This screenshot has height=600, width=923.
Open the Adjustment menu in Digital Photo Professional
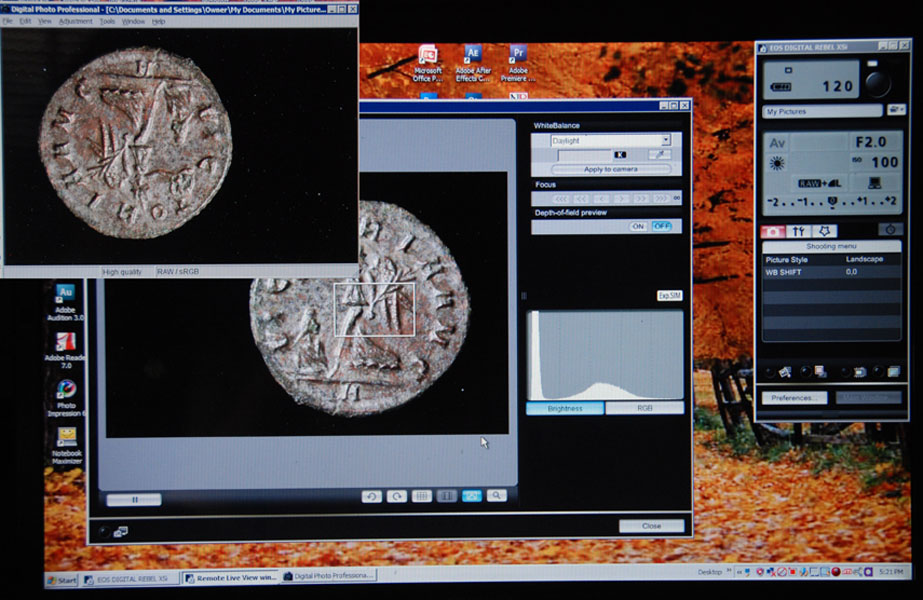pos(75,21)
